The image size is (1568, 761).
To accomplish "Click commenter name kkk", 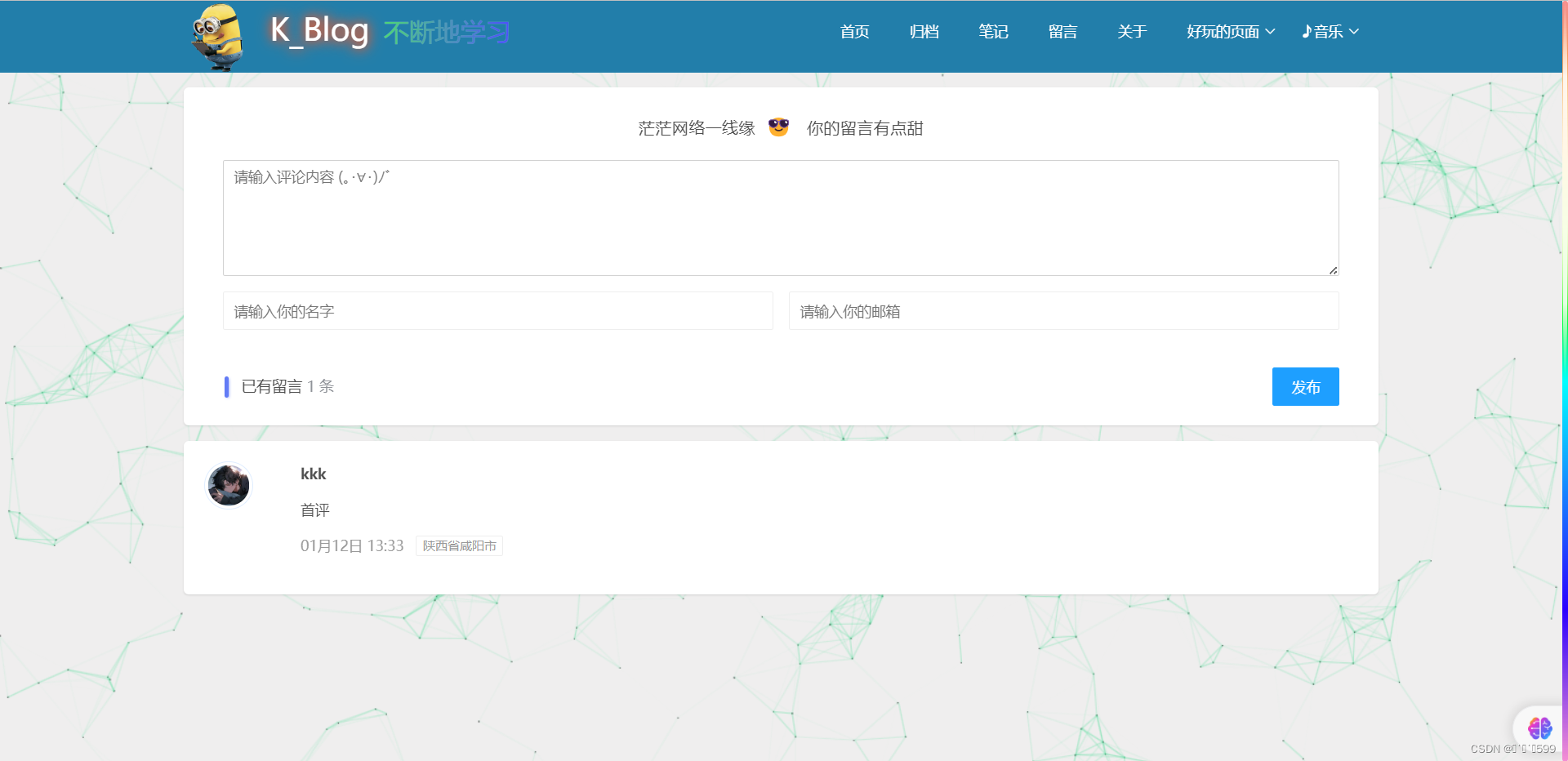I will click(313, 474).
